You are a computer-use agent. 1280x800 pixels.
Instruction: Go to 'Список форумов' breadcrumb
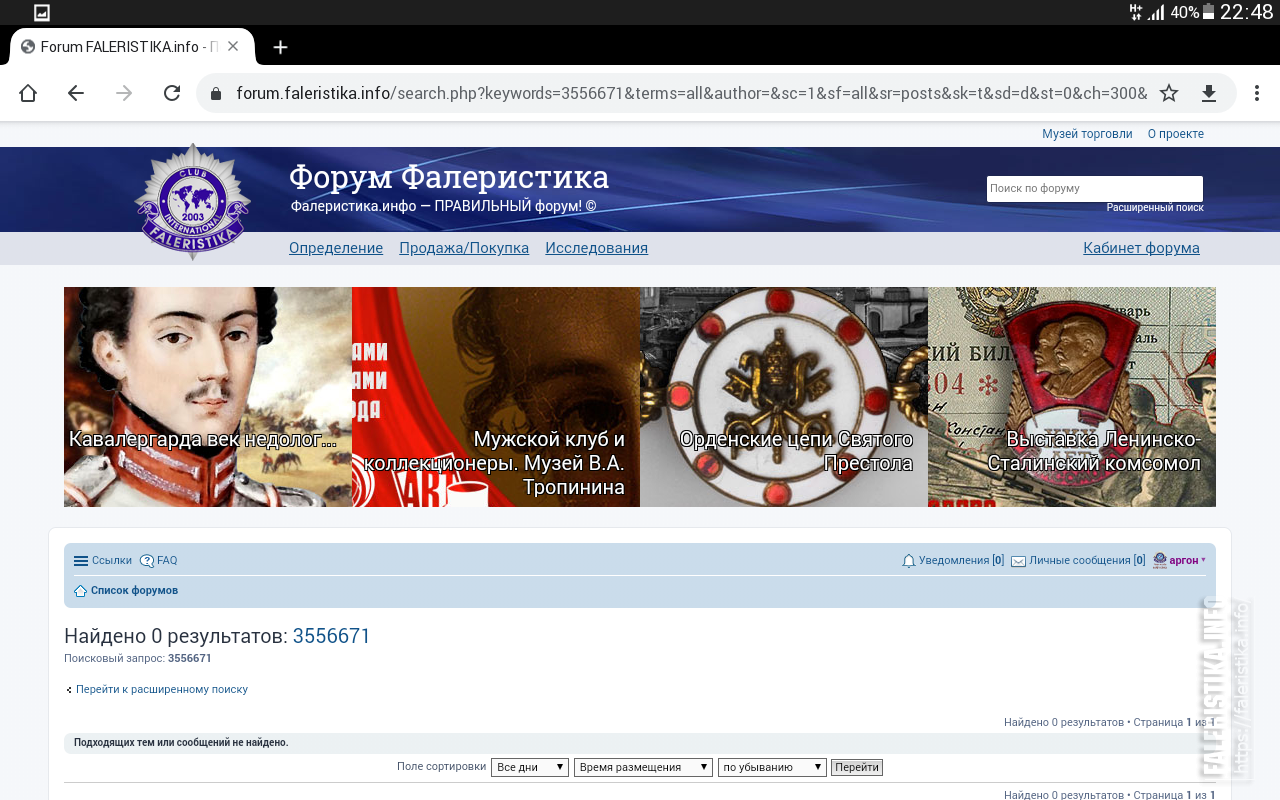coord(134,591)
